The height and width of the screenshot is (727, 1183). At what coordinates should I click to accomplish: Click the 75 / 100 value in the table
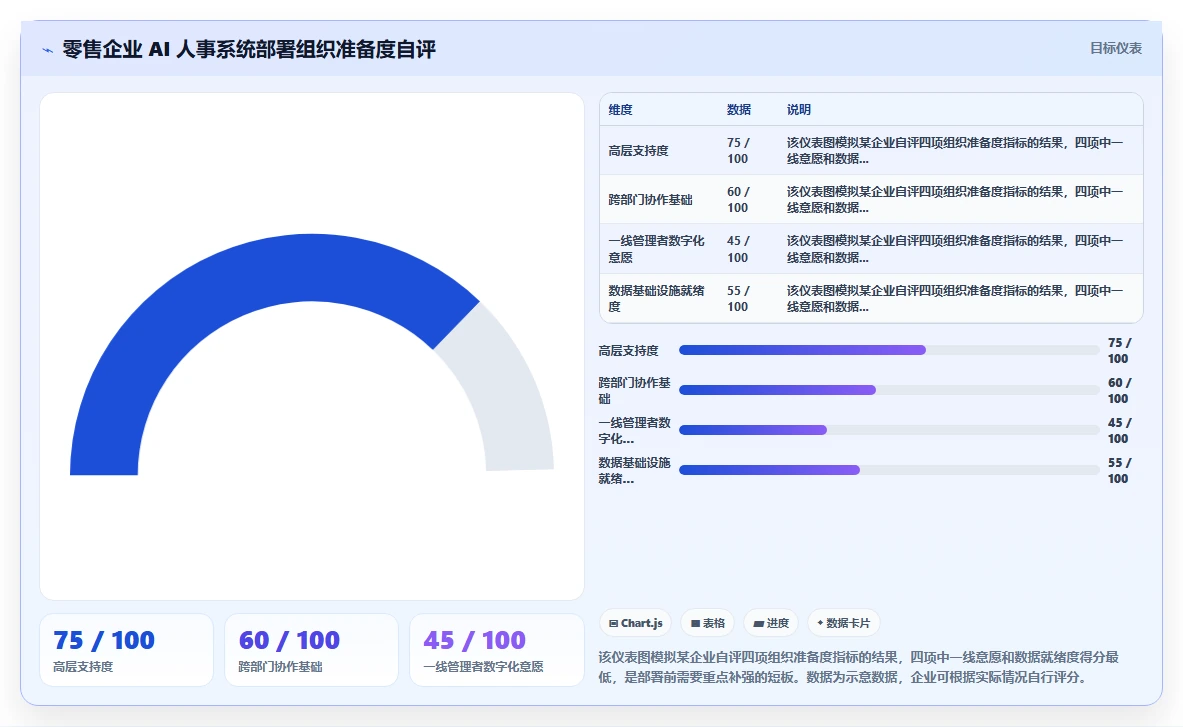(738, 151)
